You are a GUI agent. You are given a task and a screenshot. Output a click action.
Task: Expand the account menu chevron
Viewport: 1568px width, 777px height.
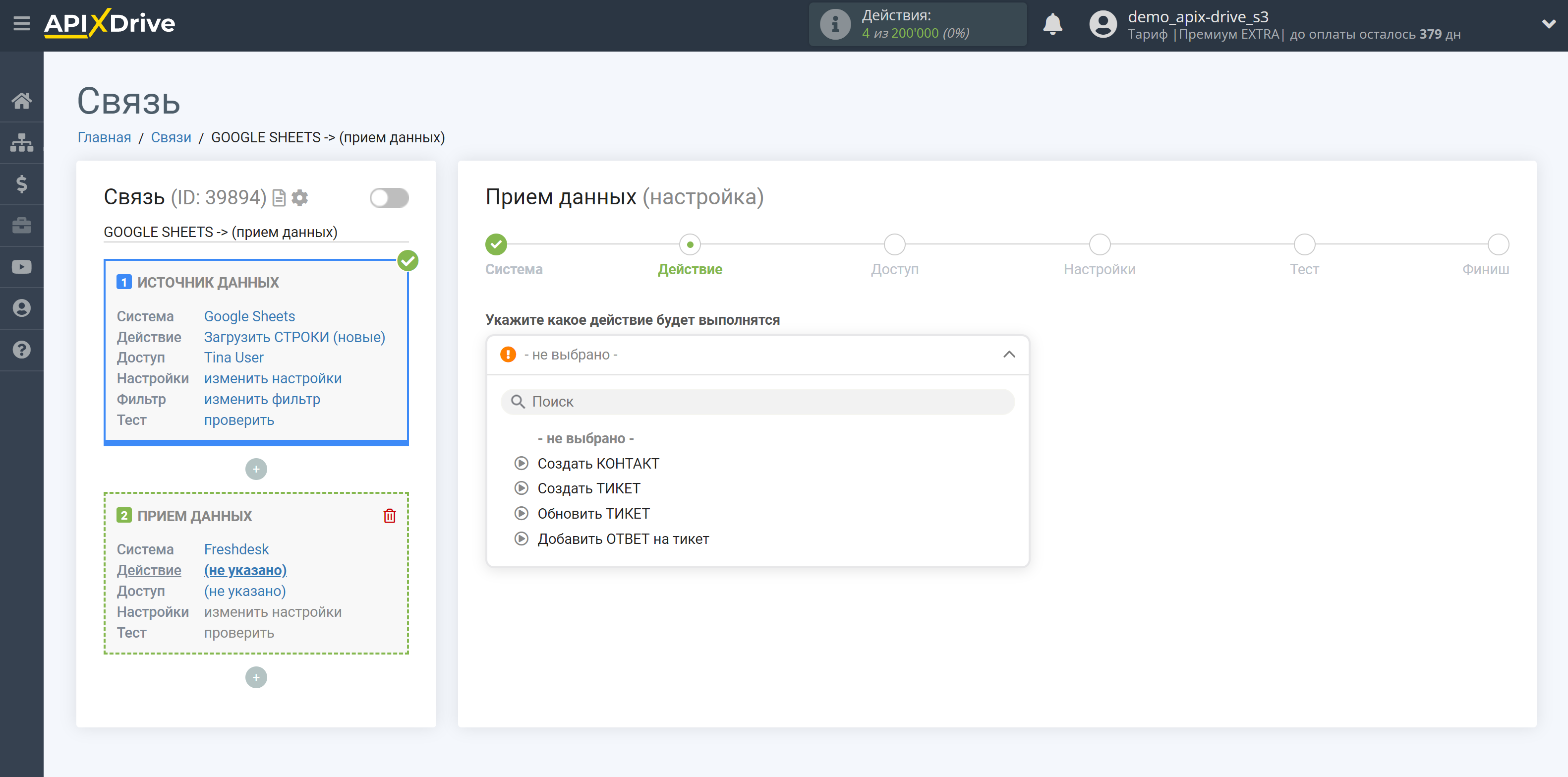point(1549,24)
